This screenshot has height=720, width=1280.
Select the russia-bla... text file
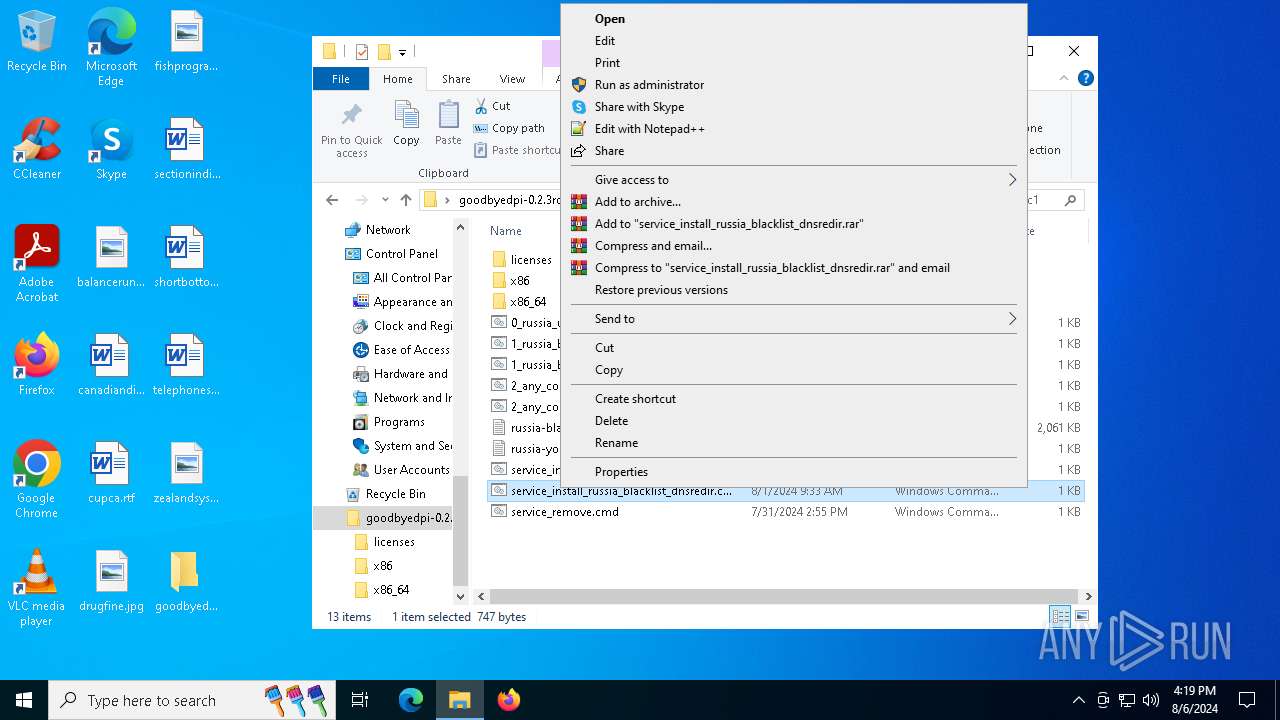(525, 428)
